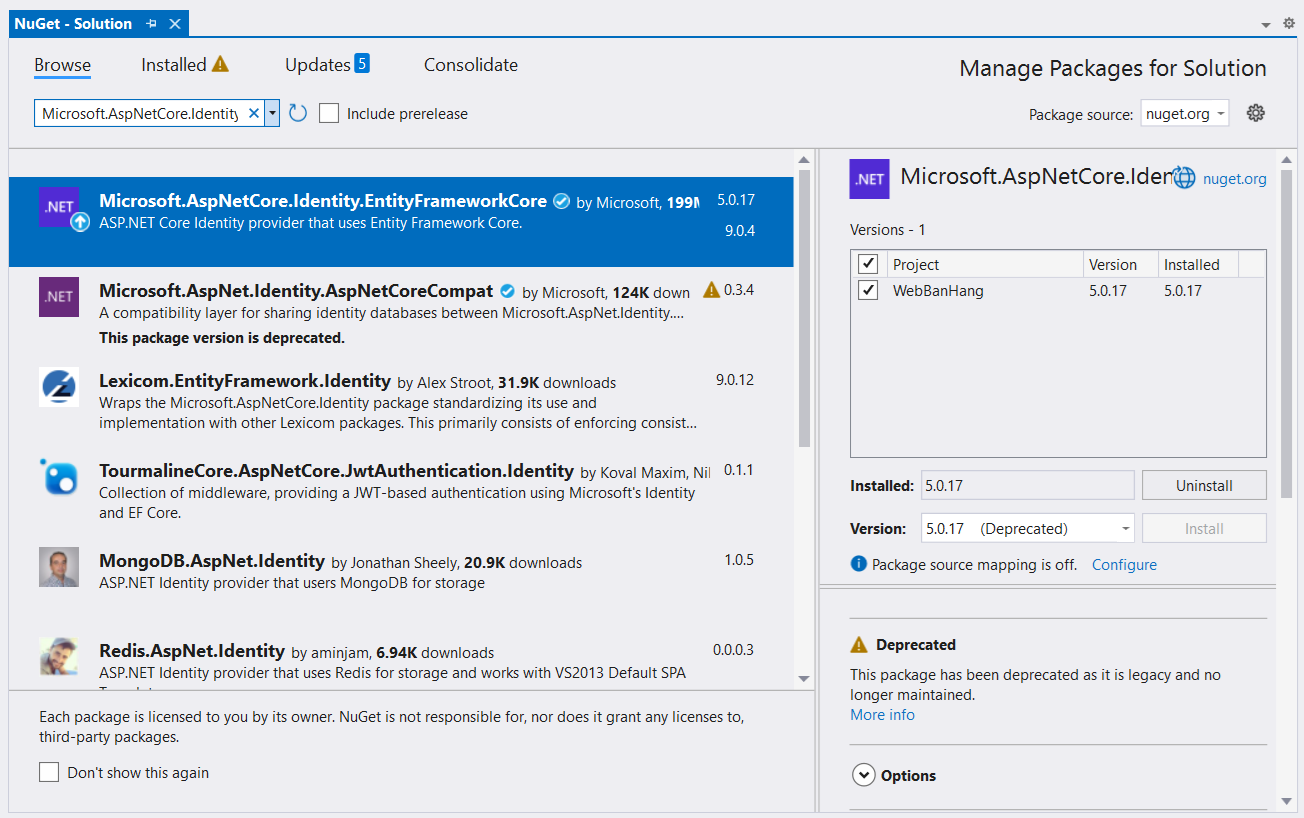Open the Configure source mapping link
Image resolution: width=1304 pixels, height=818 pixels.
[x=1124, y=564]
